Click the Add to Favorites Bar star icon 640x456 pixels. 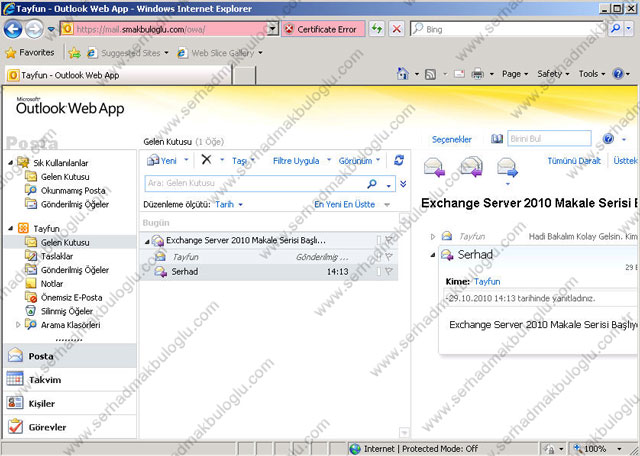point(74,53)
